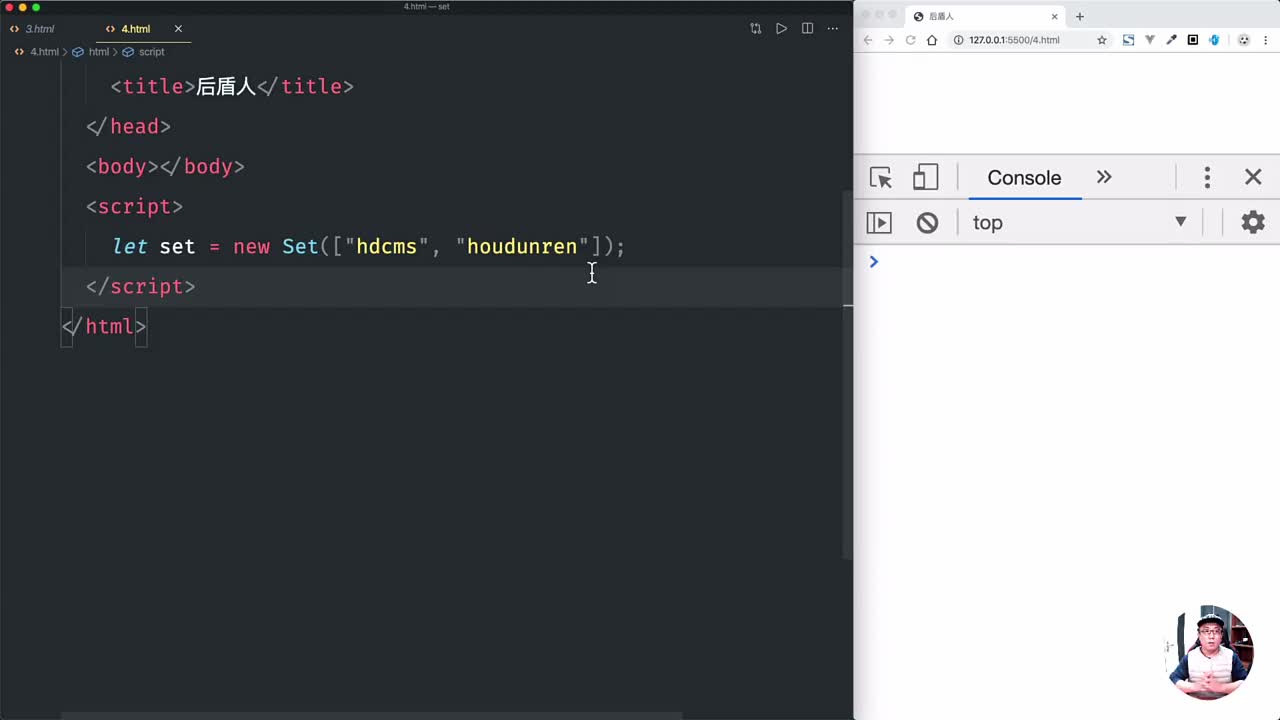This screenshot has height=720, width=1280.
Task: Close the DevTools panel
Action: (x=1253, y=177)
